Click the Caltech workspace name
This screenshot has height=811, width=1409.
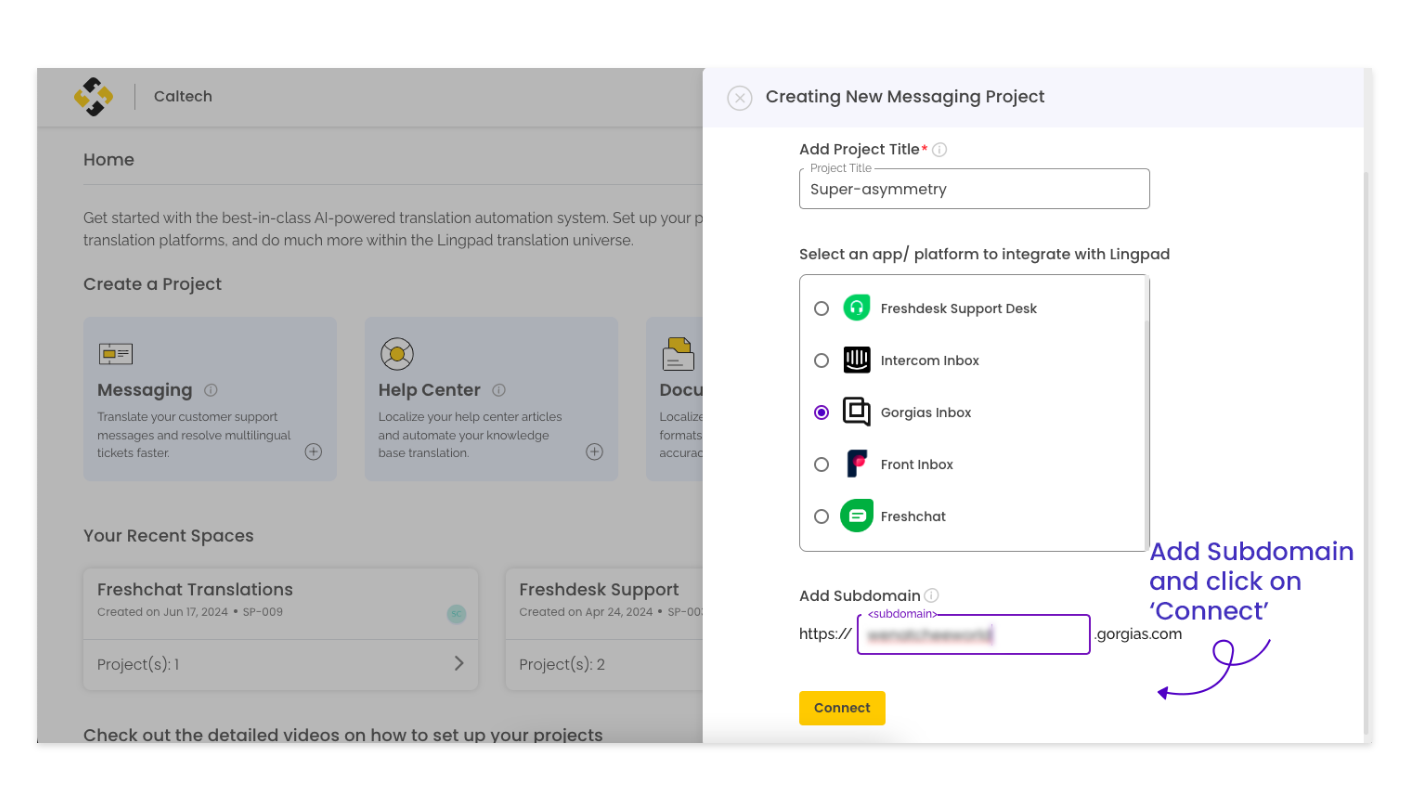click(183, 97)
